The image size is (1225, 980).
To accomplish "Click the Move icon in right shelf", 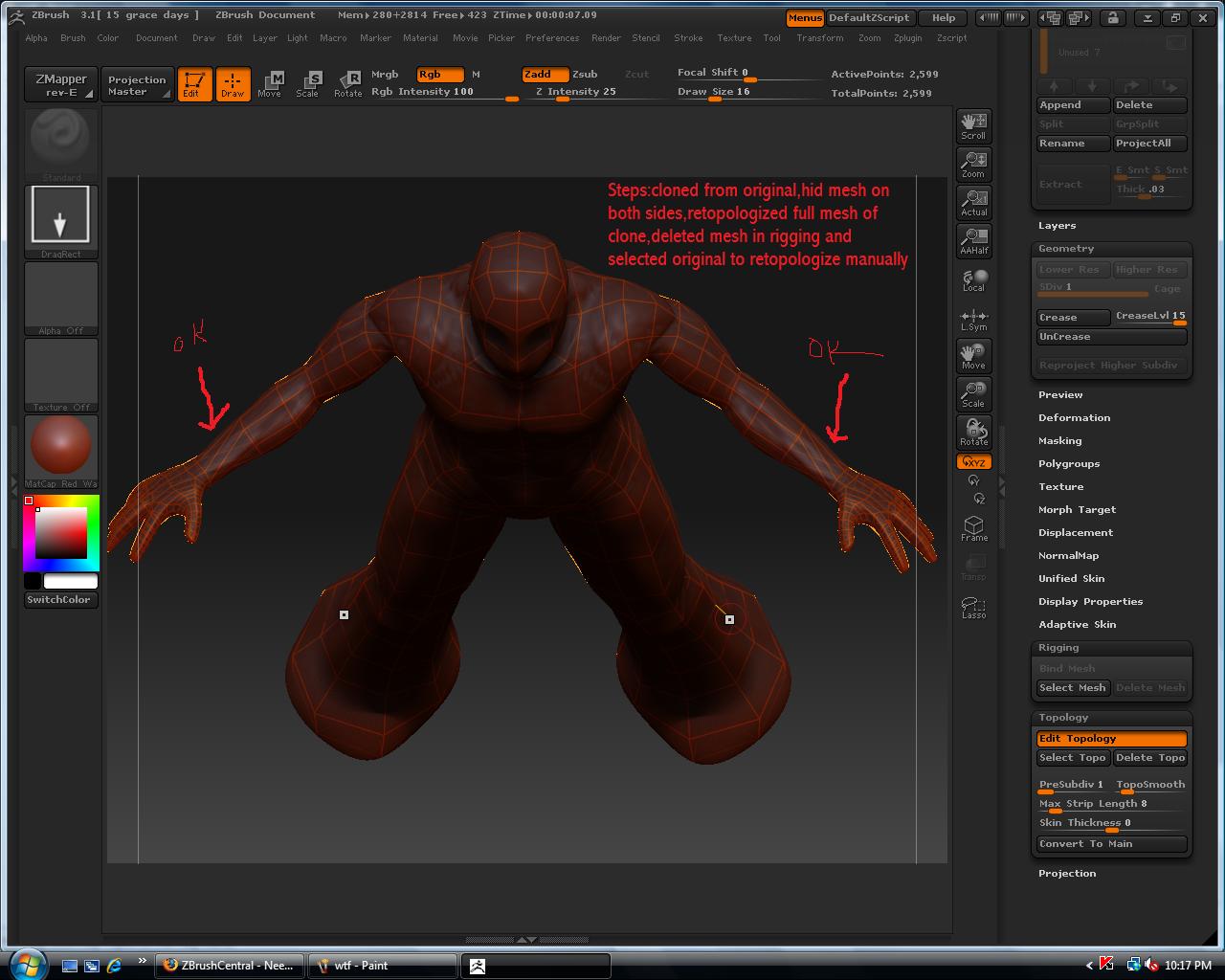I will 973,356.
